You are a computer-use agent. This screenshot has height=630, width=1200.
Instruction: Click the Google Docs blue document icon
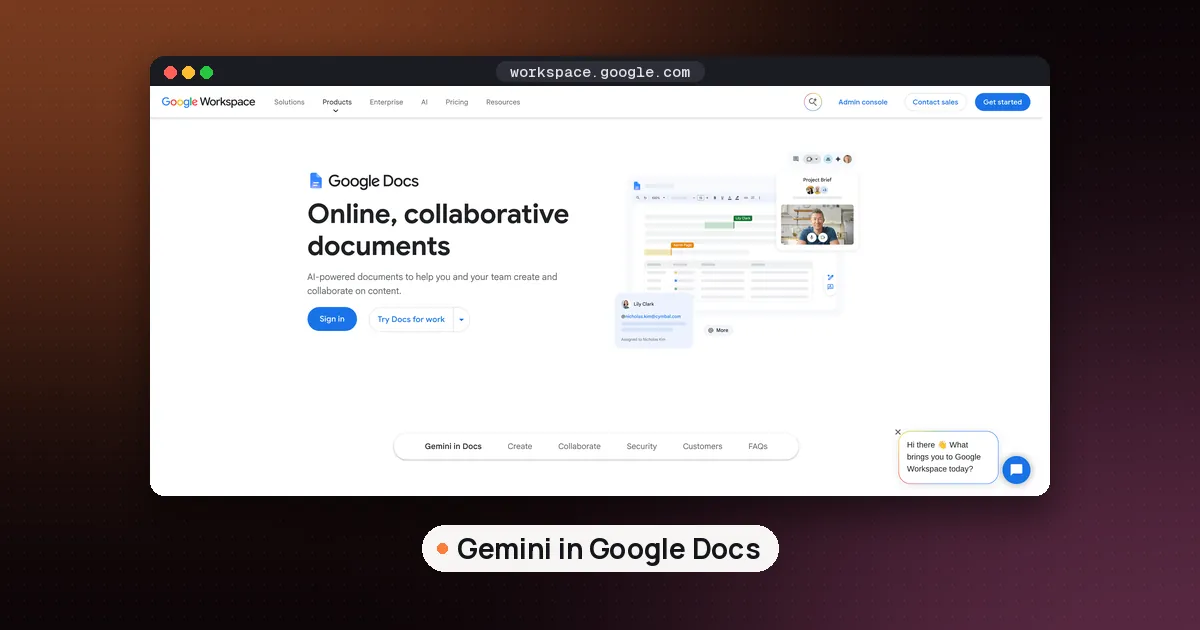pyautogui.click(x=316, y=181)
